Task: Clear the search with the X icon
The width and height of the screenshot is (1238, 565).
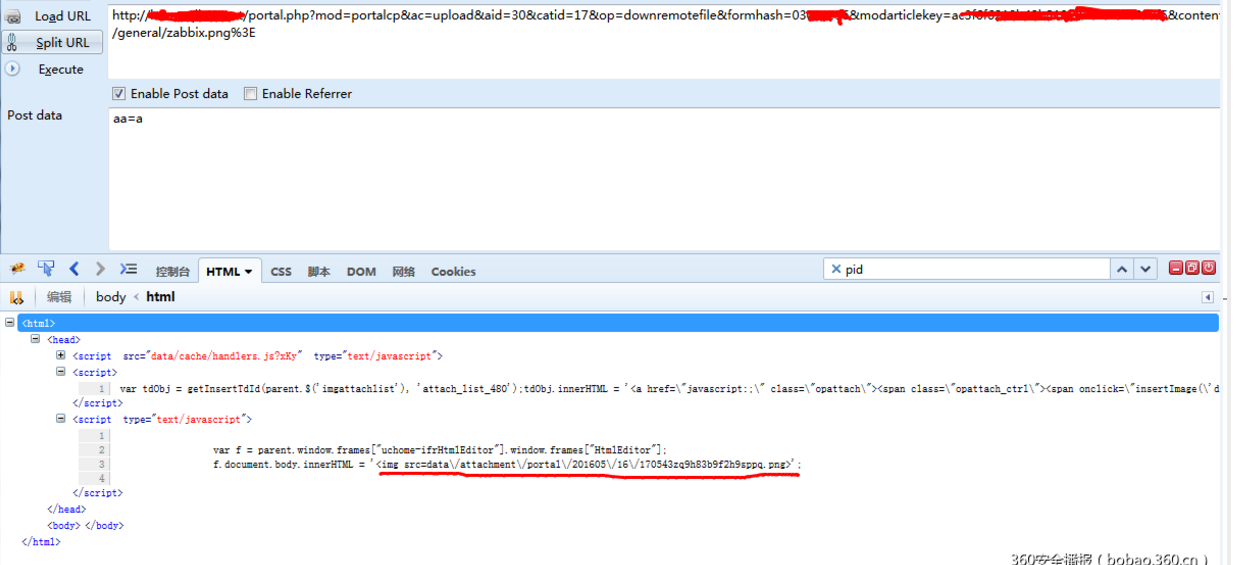Action: (835, 269)
